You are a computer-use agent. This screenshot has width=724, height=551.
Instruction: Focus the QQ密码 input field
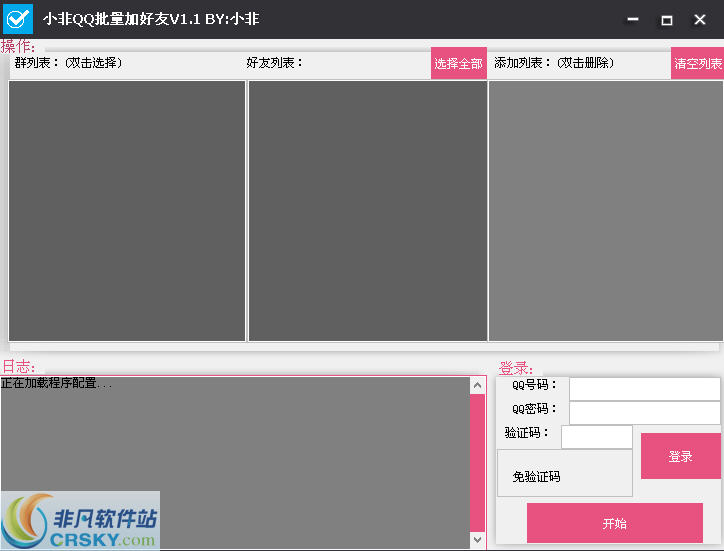[x=645, y=412]
